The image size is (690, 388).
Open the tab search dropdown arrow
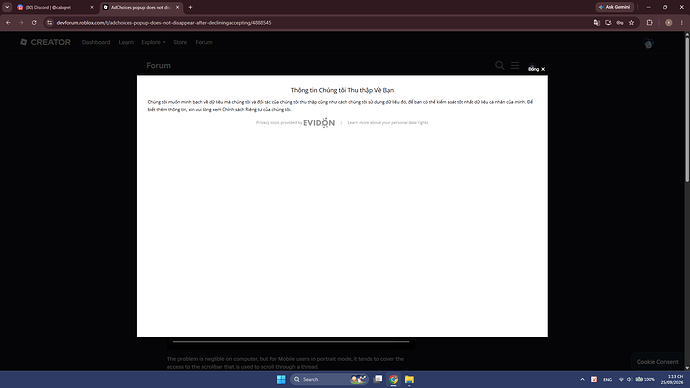7,7
